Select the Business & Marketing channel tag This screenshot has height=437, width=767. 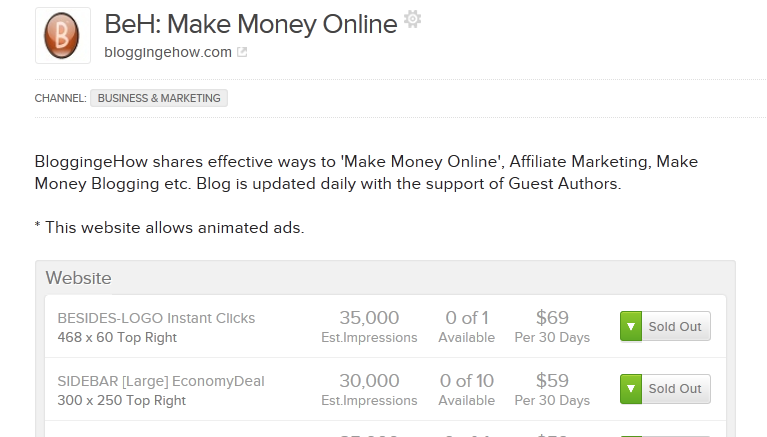(159, 98)
